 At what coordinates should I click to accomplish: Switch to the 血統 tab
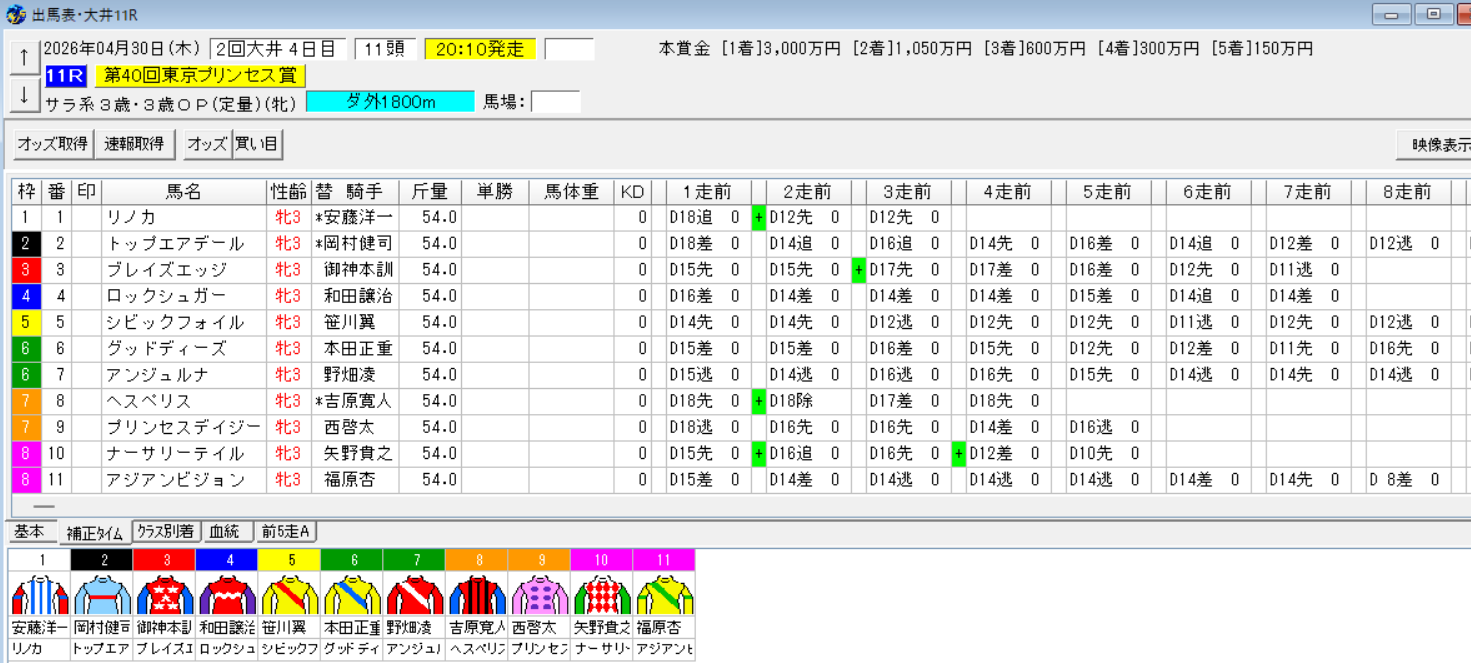click(227, 533)
